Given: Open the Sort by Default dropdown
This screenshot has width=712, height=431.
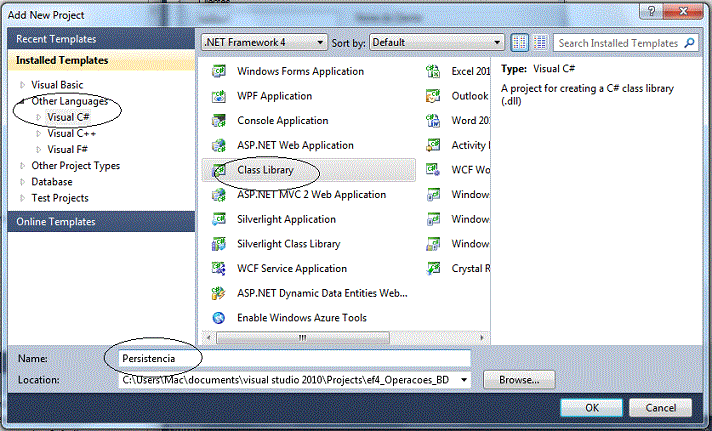Looking at the screenshot, I should pyautogui.click(x=437, y=43).
